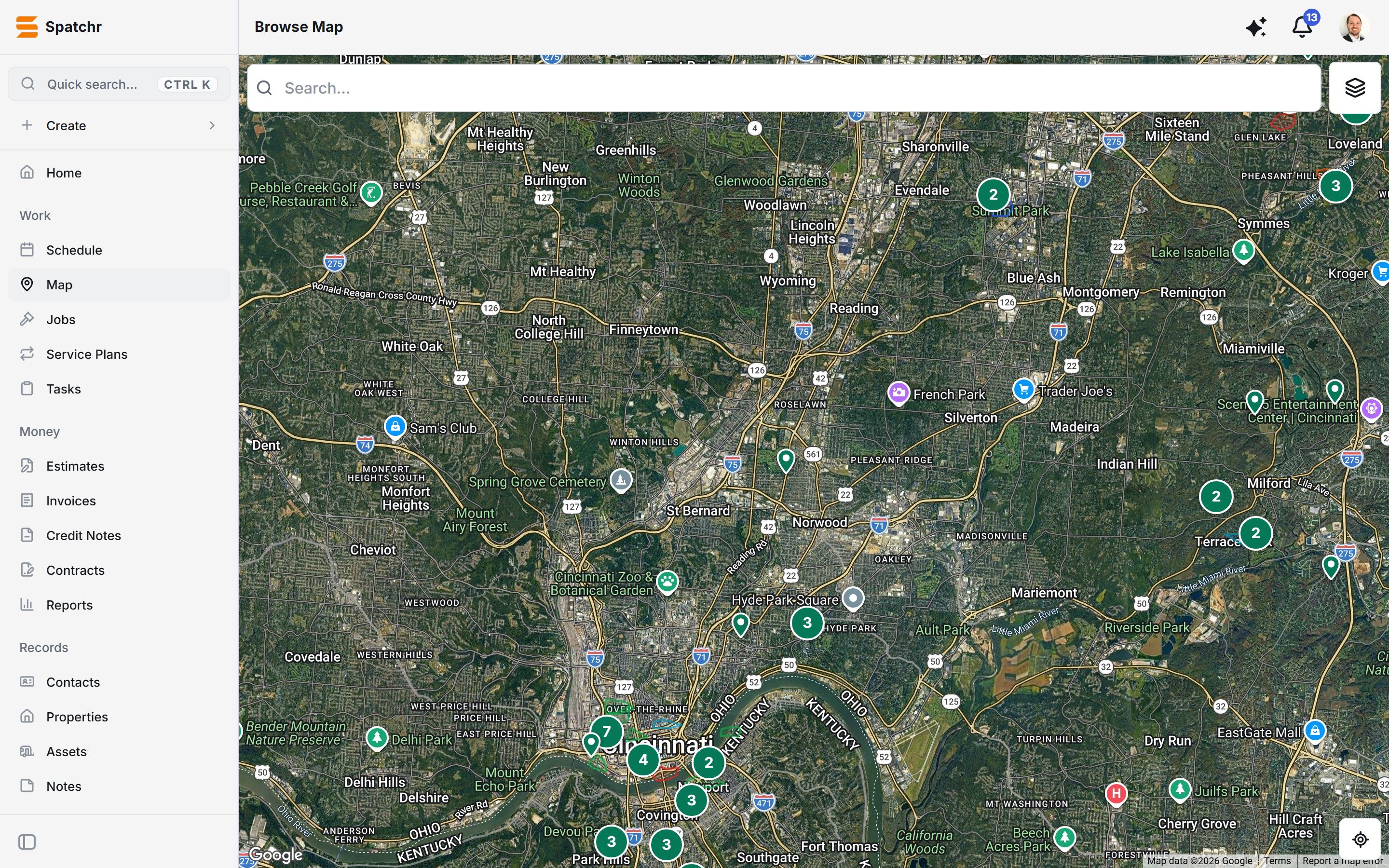The image size is (1389, 868).
Task: Click the Hyde Park Square pin
Action: (854, 599)
